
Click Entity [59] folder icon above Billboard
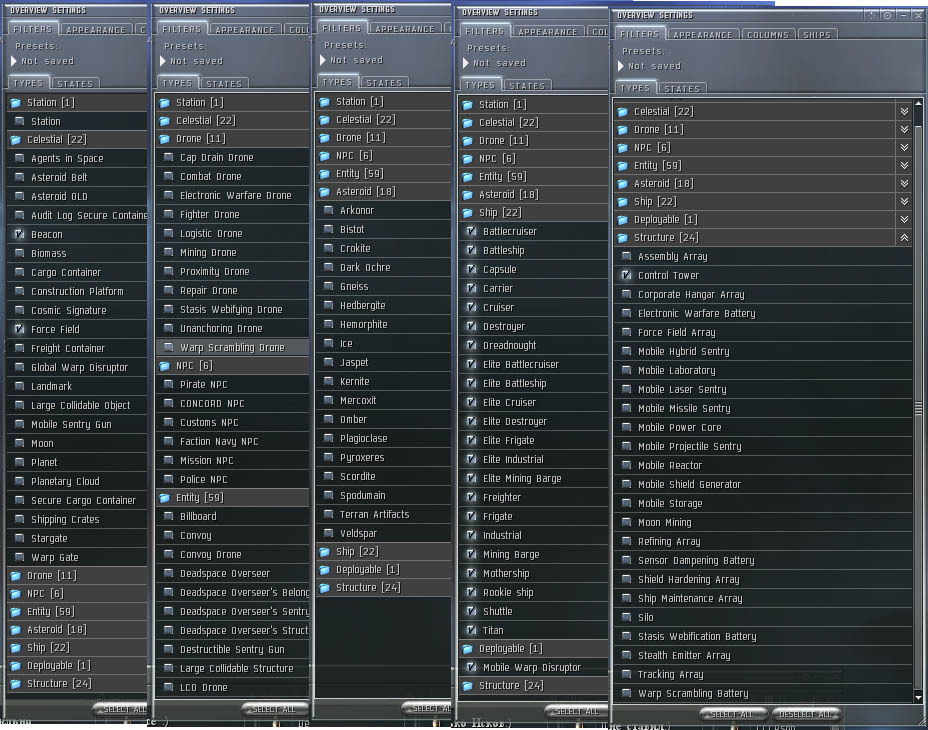click(165, 498)
